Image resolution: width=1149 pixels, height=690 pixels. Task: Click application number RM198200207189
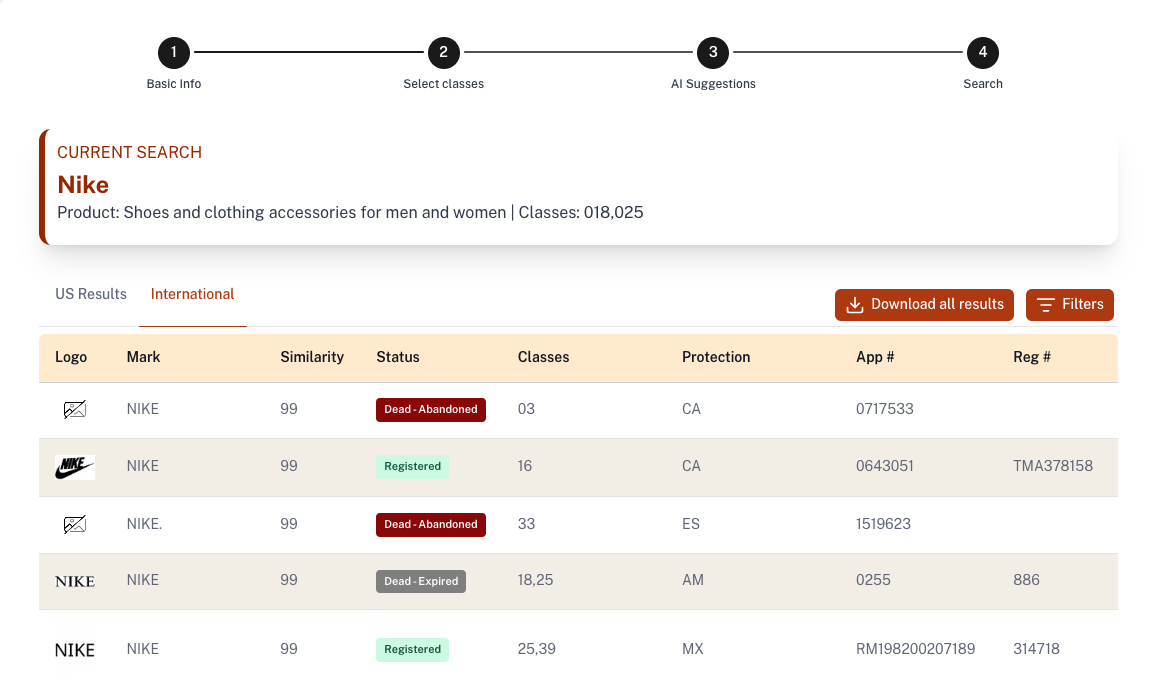click(915, 650)
